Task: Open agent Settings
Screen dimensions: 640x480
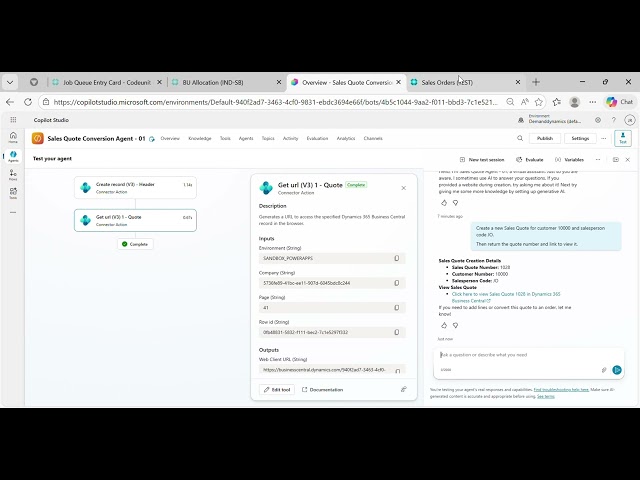Action: (x=580, y=138)
